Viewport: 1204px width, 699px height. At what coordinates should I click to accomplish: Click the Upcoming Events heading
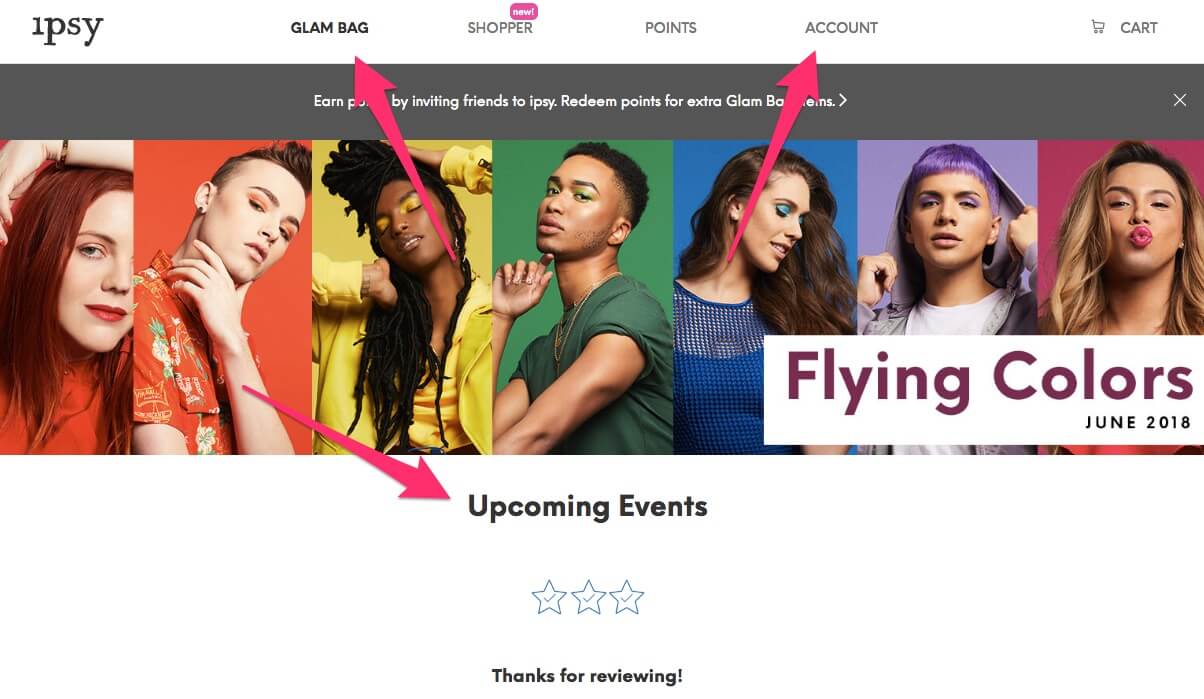588,506
